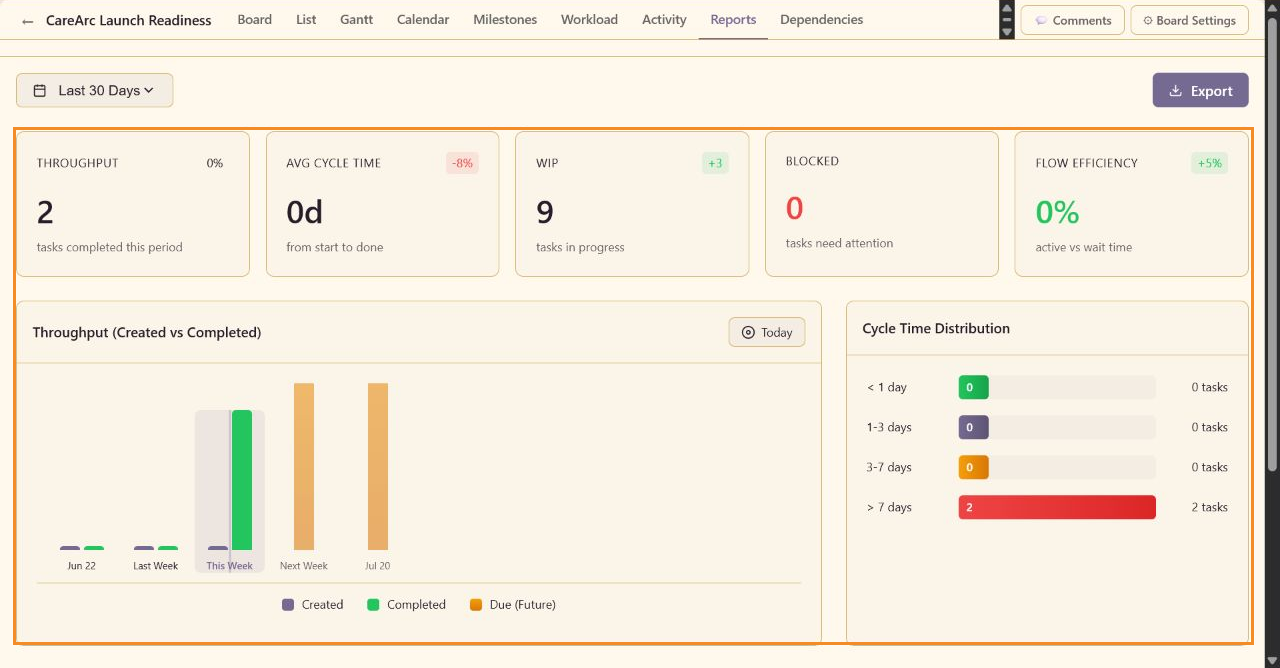Click the speech bubble icon on Comments

(x=1041, y=20)
